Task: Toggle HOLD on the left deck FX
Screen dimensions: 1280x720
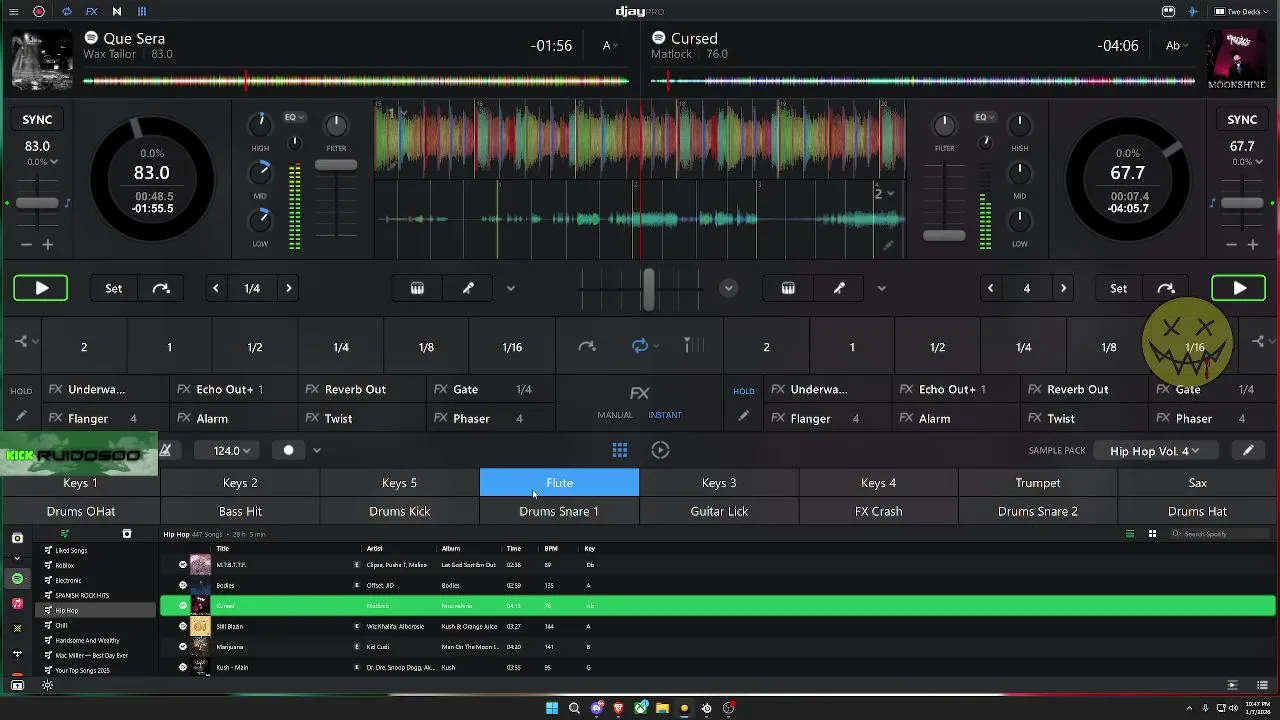Action: click(21, 391)
